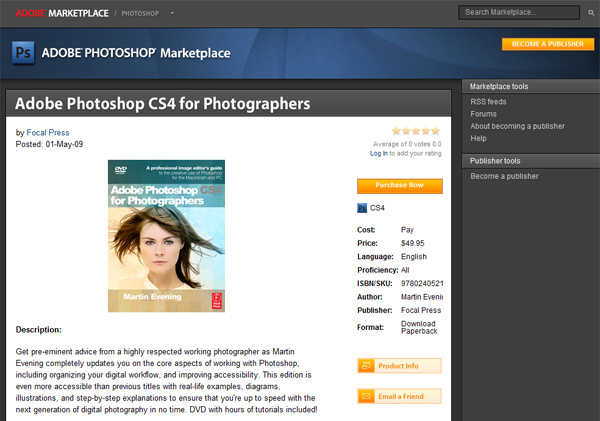Click Become a publisher sidebar link
The image size is (600, 421).
(x=504, y=176)
